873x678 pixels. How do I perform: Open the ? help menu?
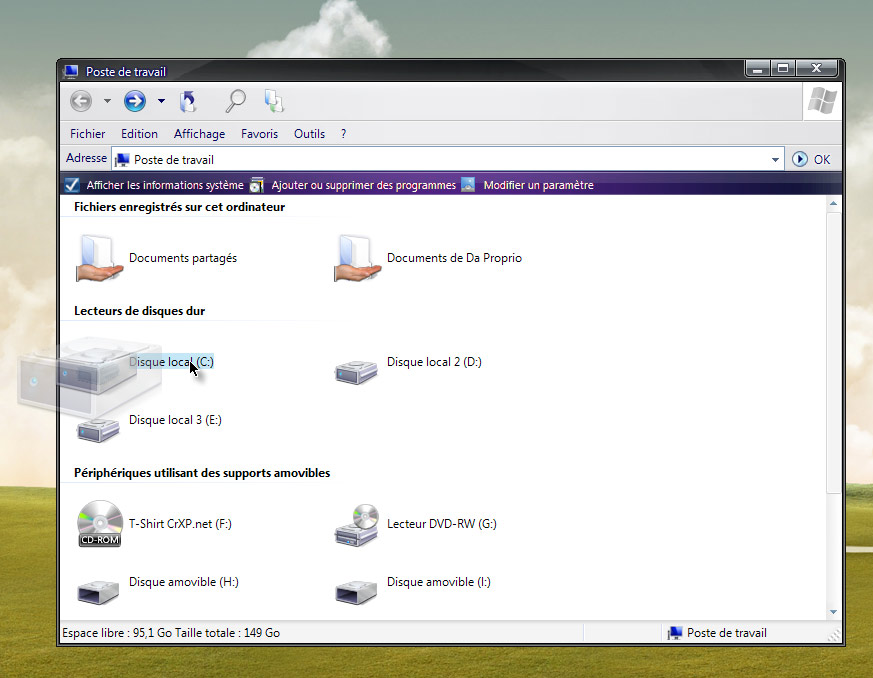click(x=344, y=134)
